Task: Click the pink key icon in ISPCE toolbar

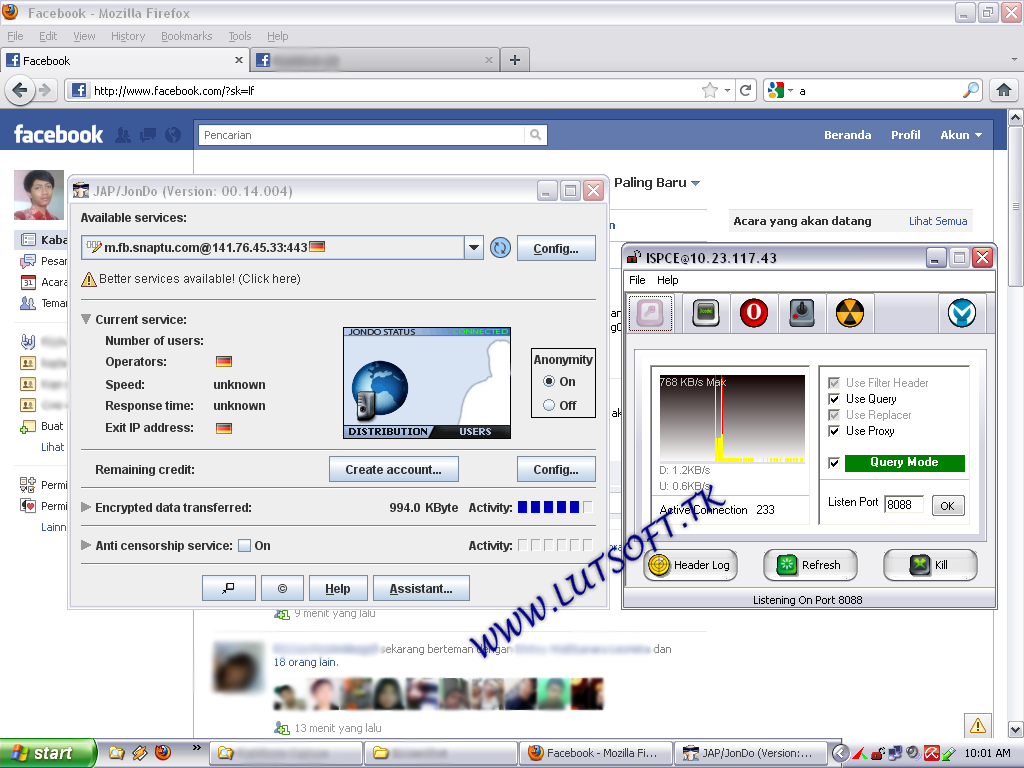Action: click(x=650, y=313)
